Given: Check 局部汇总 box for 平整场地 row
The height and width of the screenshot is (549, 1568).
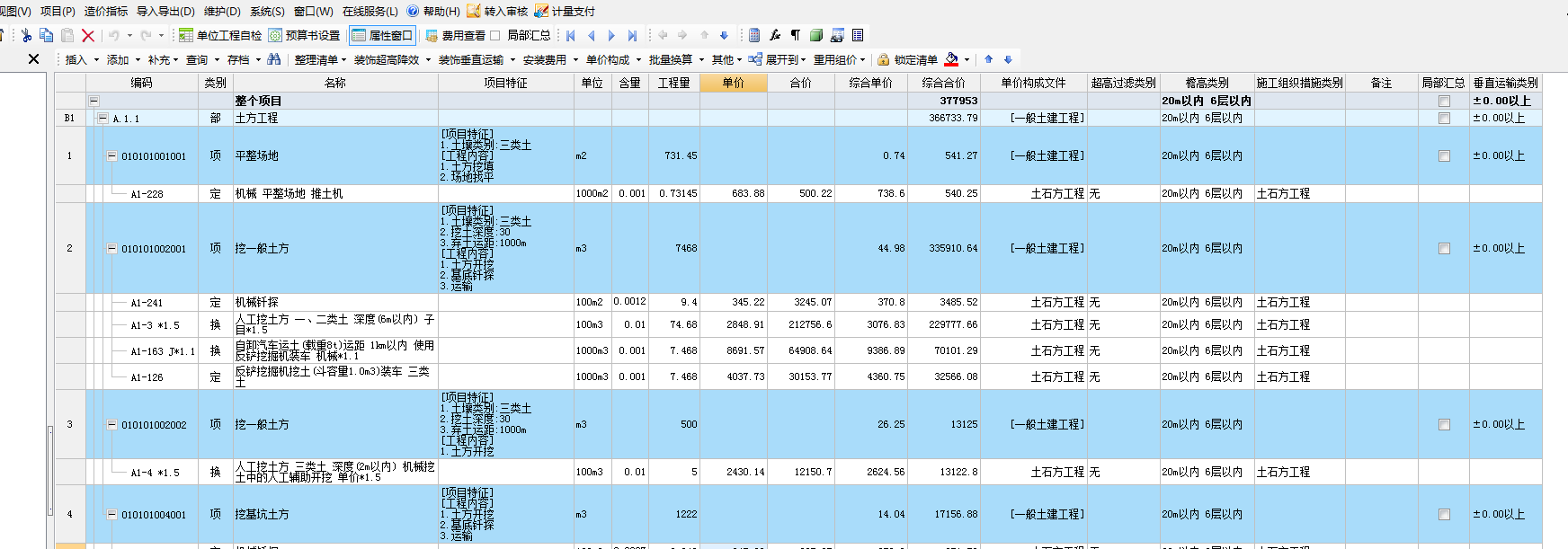Looking at the screenshot, I should (1444, 155).
